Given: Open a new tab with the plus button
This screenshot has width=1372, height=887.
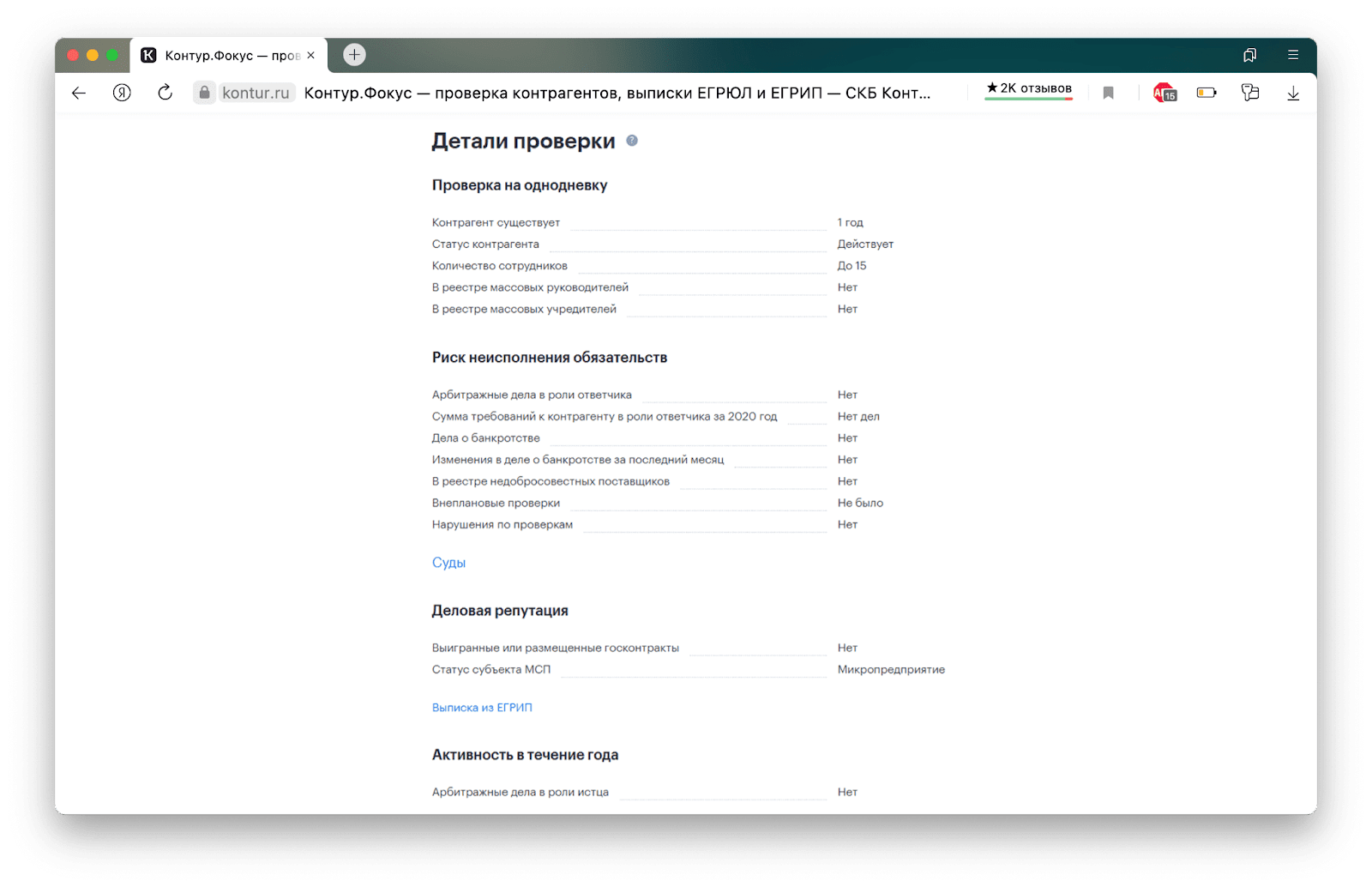Looking at the screenshot, I should 354,55.
